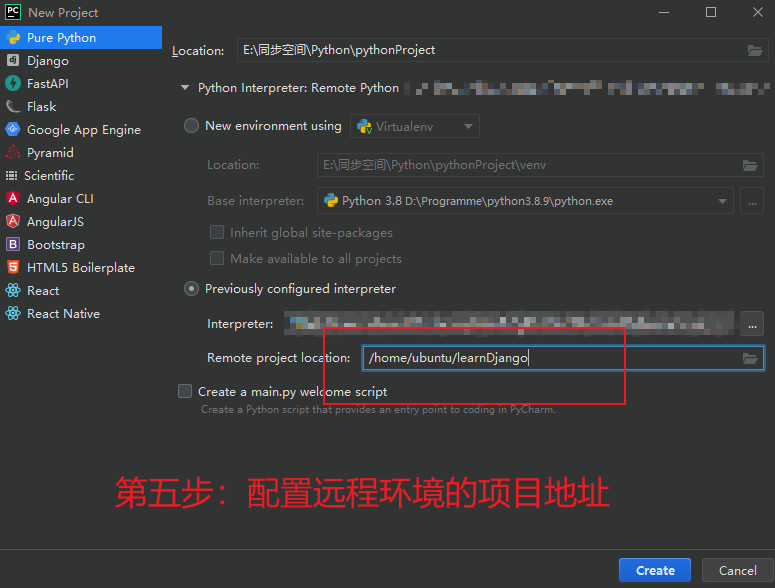Enable Create a main.py welcome script
Viewport: 775px width, 588px height.
pyautogui.click(x=185, y=391)
